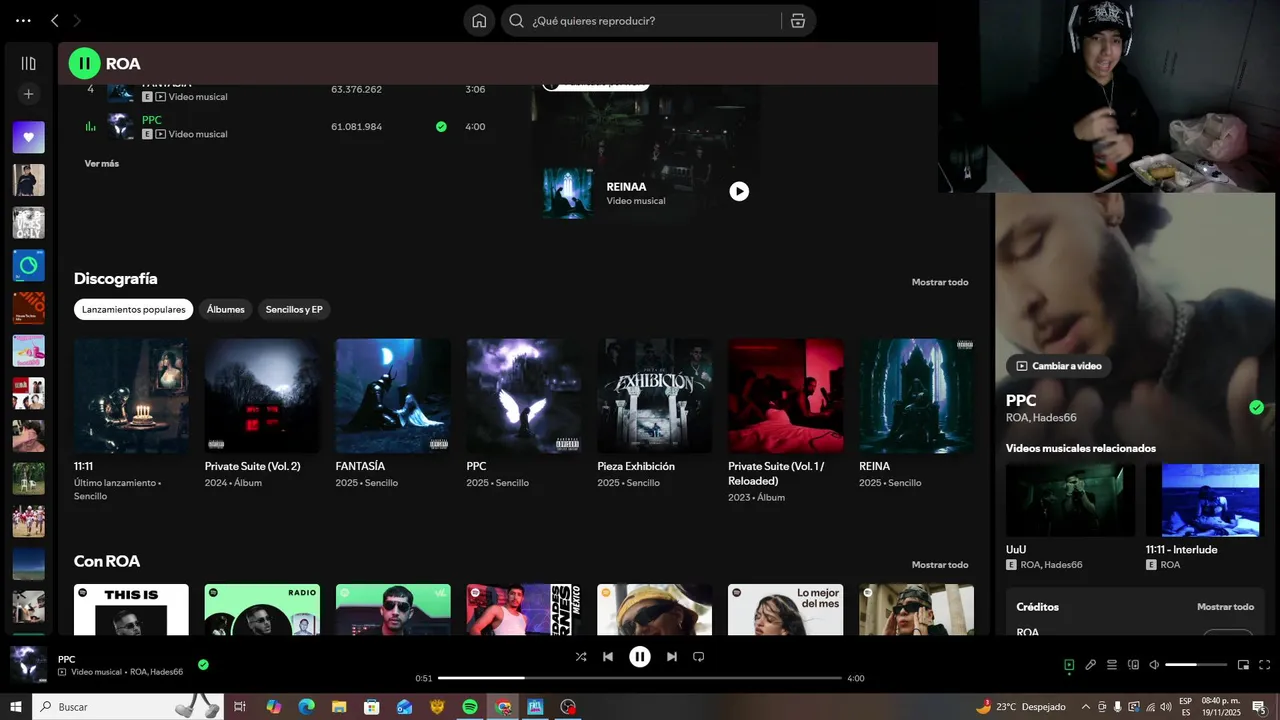Open Windows notification center
1280x720 pixels.
pos(1258,707)
